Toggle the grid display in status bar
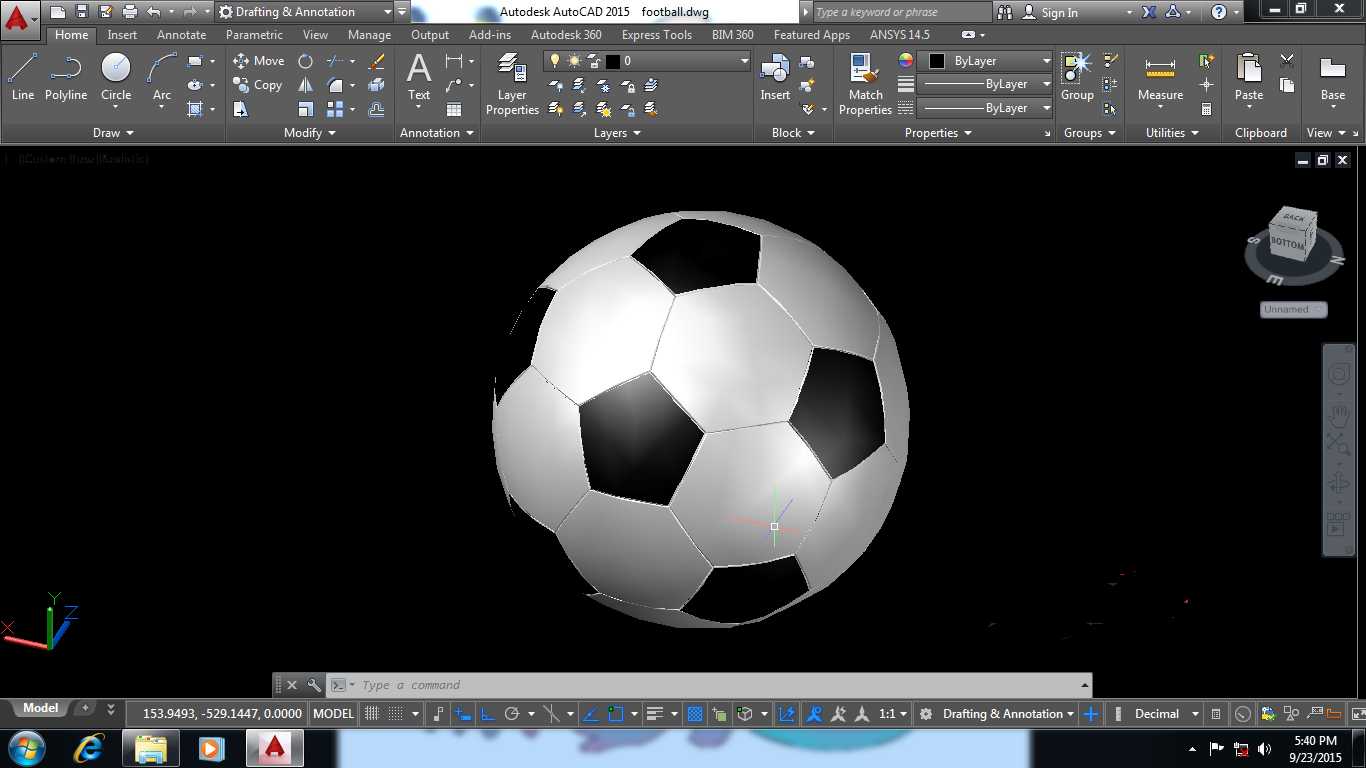The height and width of the screenshot is (768, 1366). coord(372,714)
